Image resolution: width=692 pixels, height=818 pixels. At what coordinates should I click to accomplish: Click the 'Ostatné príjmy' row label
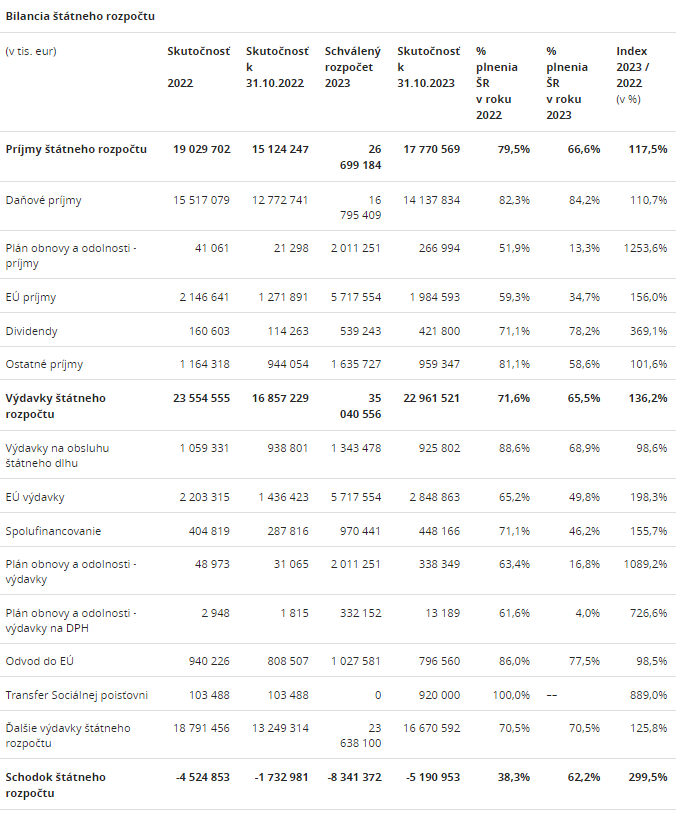click(45, 365)
